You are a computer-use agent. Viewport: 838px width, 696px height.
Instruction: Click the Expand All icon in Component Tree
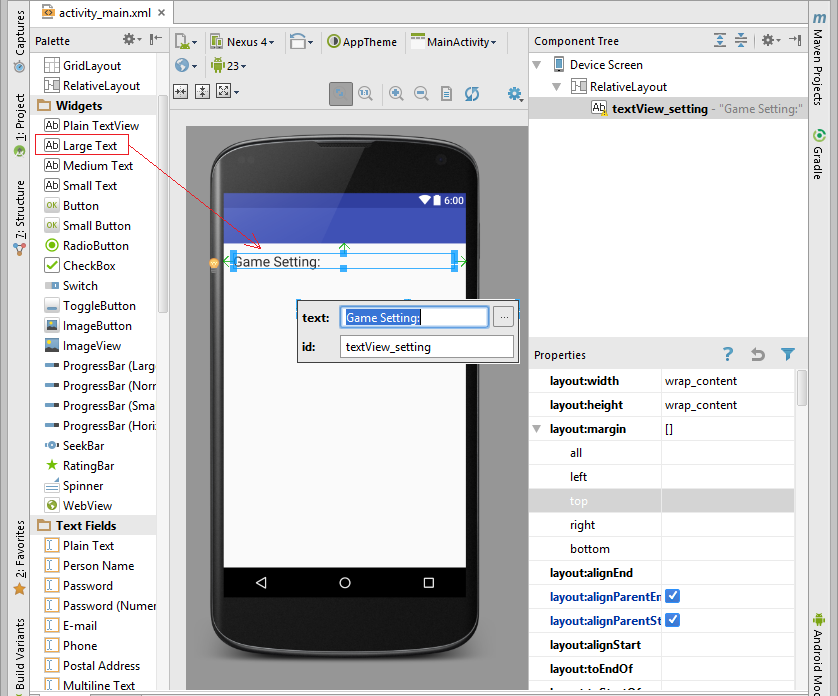click(x=719, y=39)
